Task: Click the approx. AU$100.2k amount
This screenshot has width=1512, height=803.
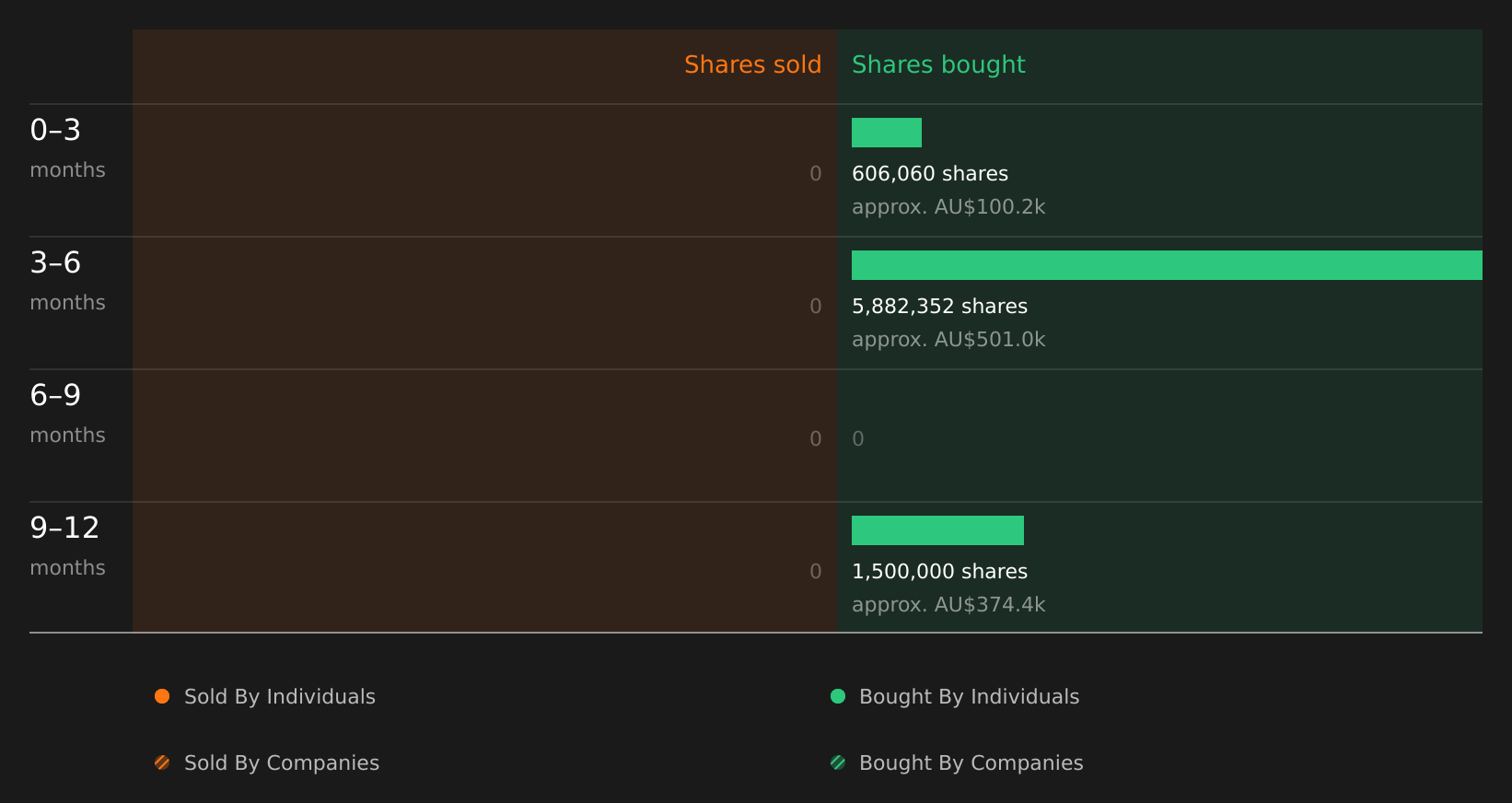Action: point(948,206)
